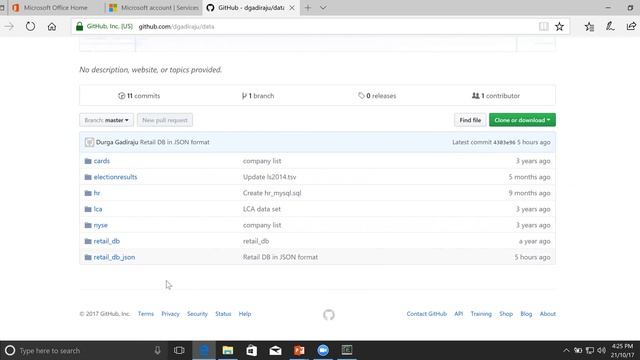
Task: Expand the Clone or download dropdown
Action: (522, 120)
